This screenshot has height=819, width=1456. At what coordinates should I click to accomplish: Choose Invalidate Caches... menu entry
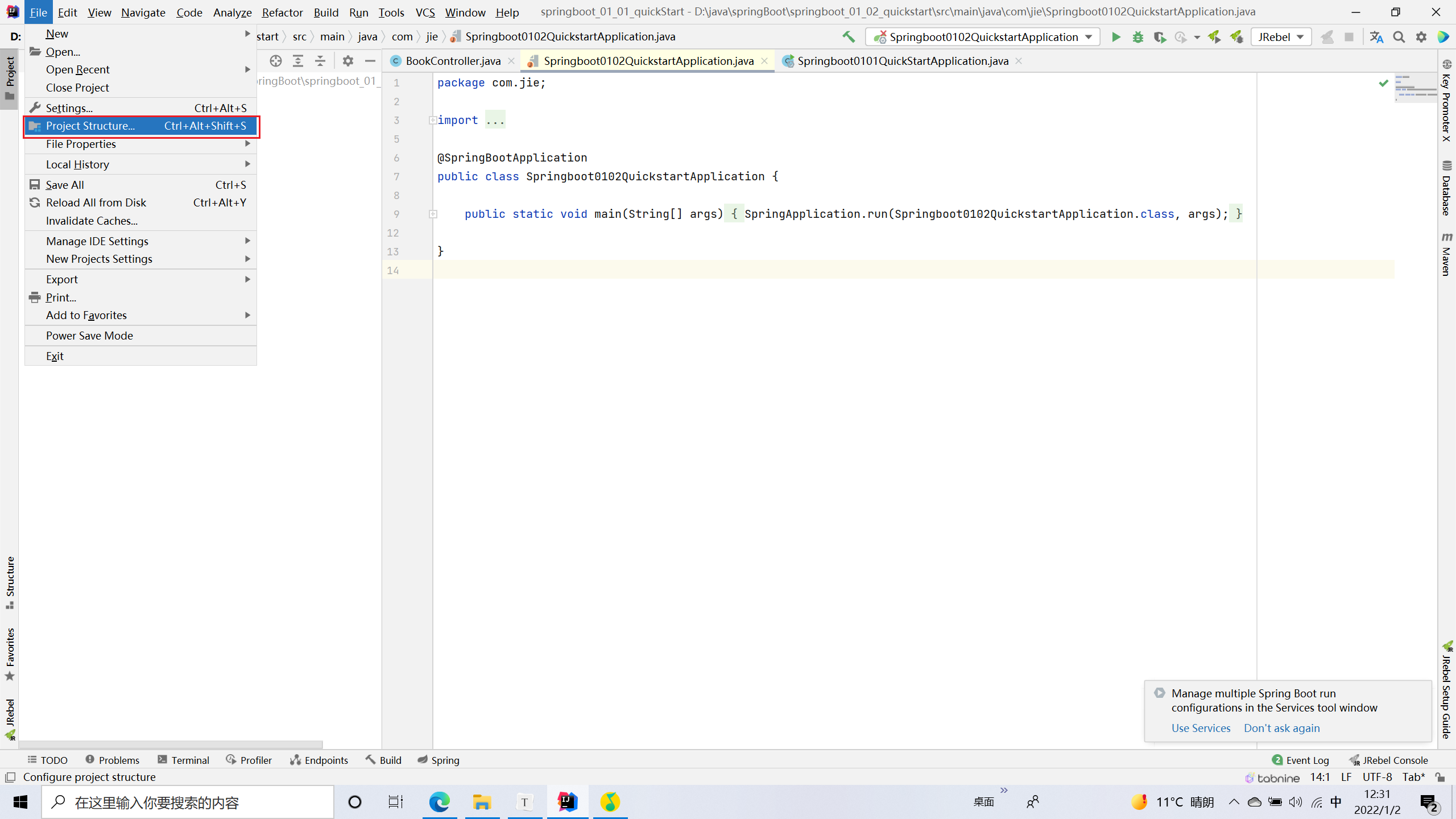tap(141, 221)
